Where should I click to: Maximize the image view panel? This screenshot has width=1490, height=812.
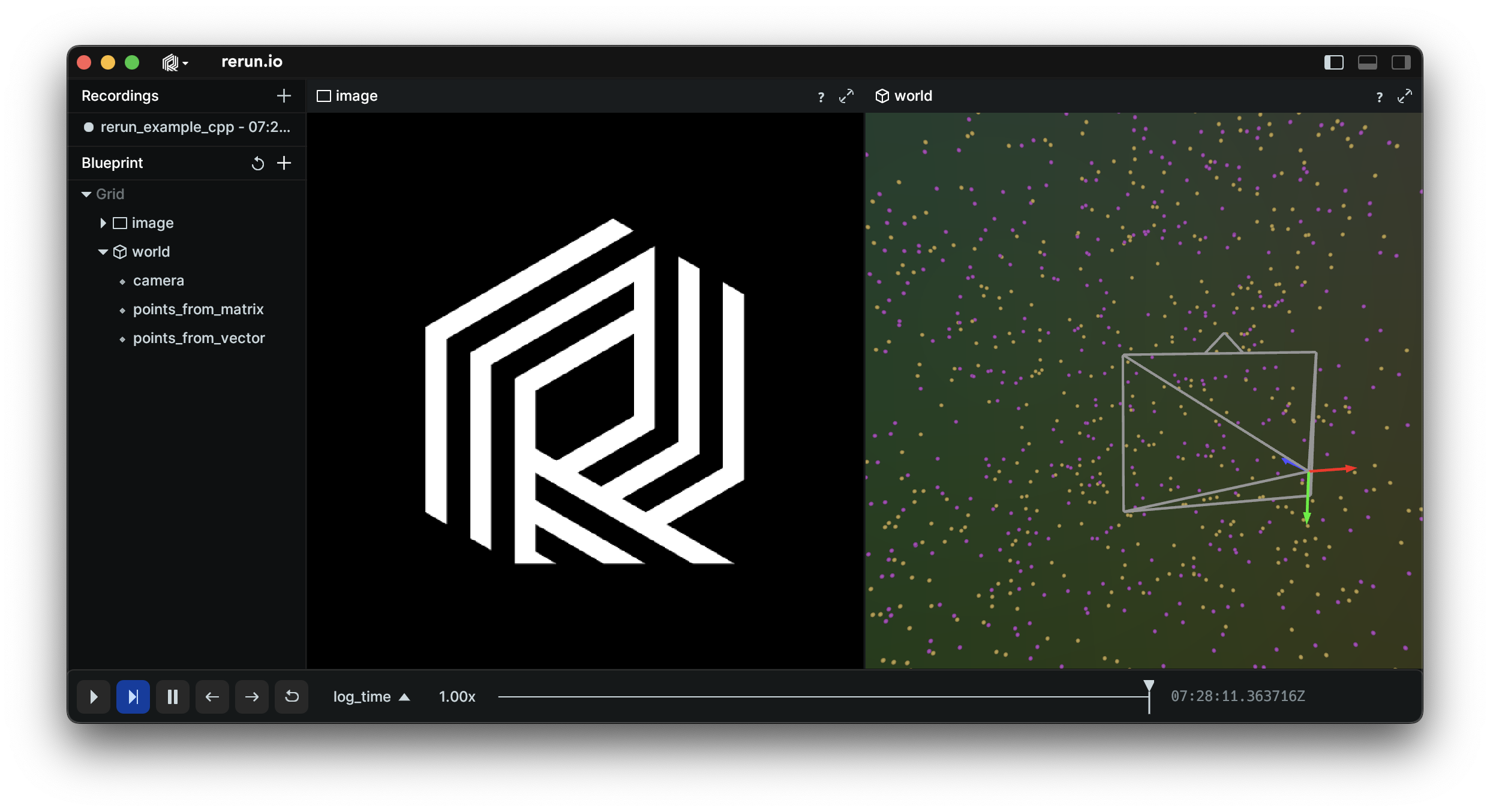tap(846, 96)
